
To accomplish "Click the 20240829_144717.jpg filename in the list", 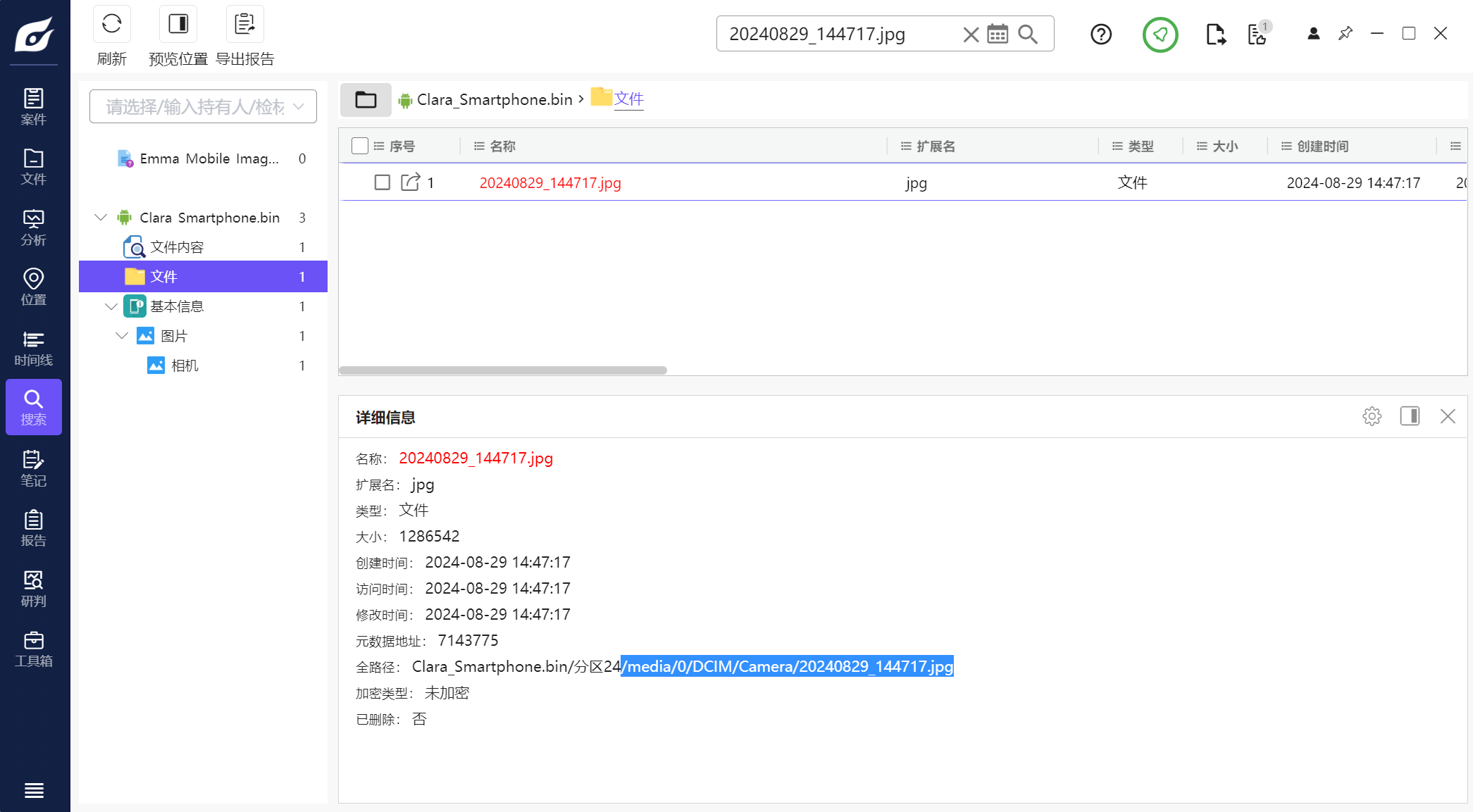I will pyautogui.click(x=550, y=183).
